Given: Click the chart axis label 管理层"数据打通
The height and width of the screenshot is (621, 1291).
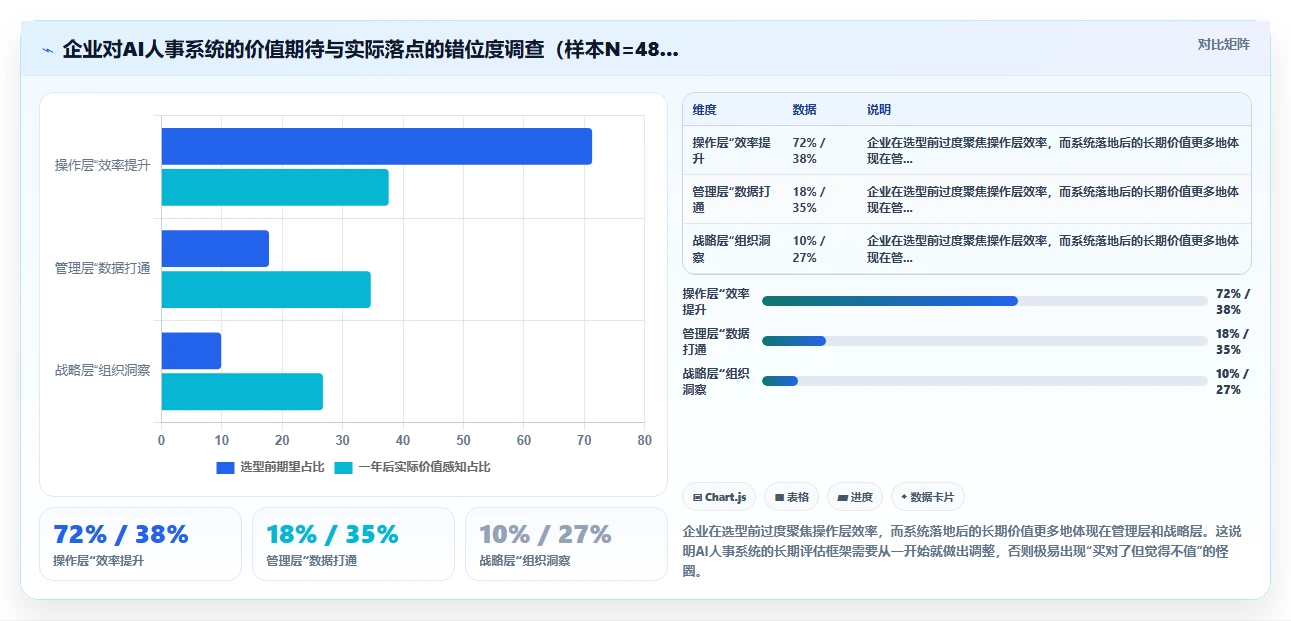Looking at the screenshot, I should point(102,268).
